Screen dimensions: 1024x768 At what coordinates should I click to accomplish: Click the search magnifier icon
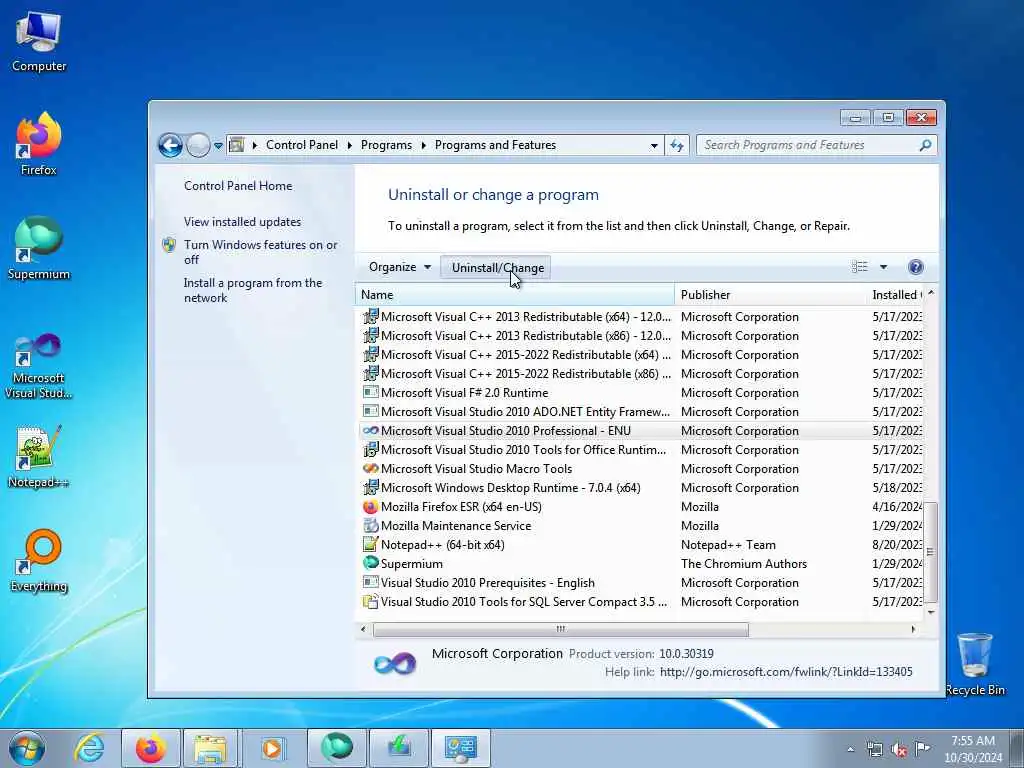[x=925, y=145]
